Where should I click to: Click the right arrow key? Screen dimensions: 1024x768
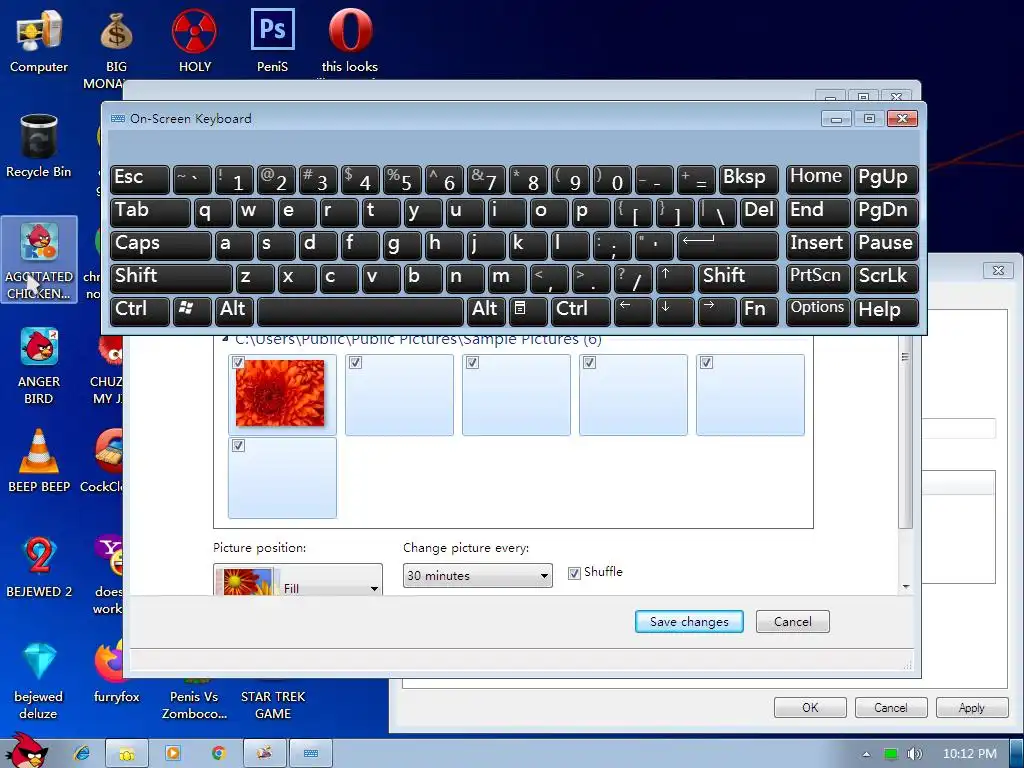coord(716,312)
